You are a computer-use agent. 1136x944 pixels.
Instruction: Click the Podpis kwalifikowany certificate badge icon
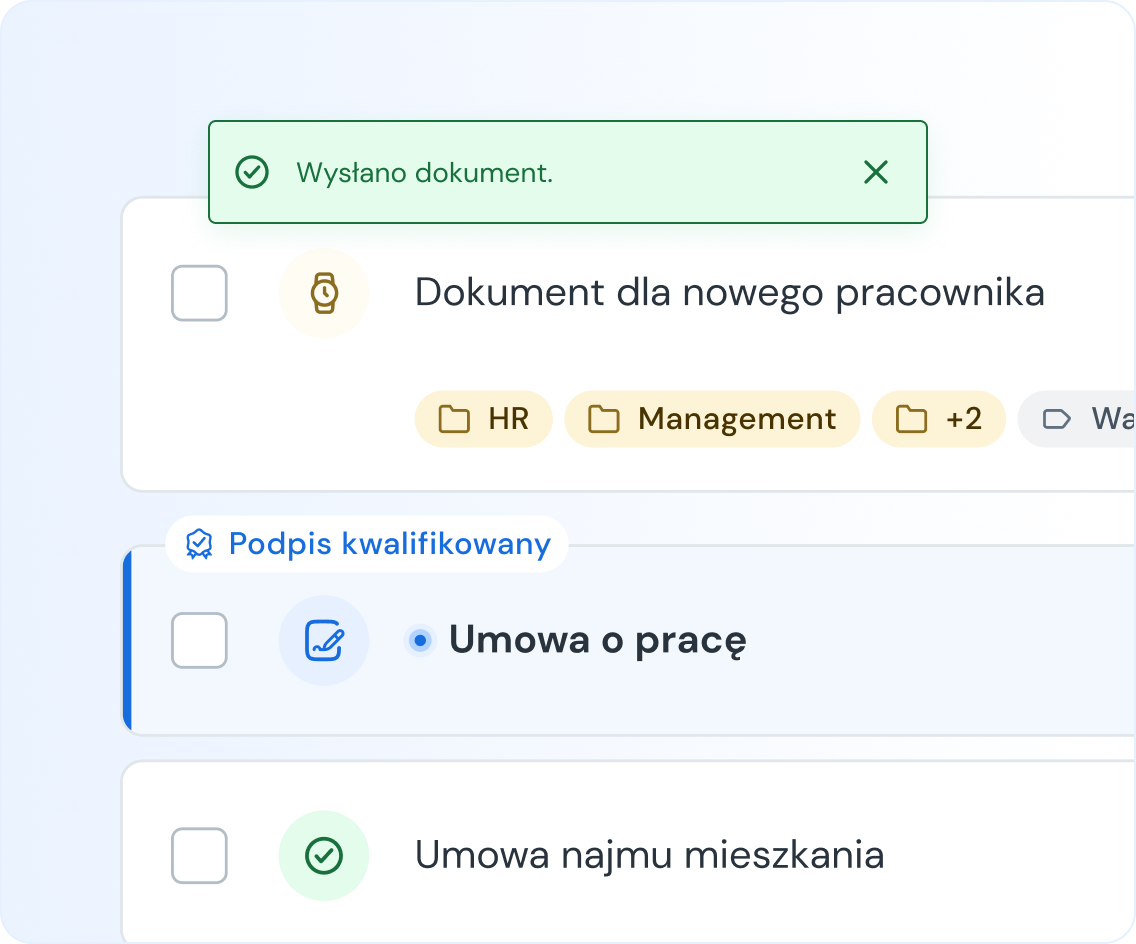pyautogui.click(x=200, y=544)
